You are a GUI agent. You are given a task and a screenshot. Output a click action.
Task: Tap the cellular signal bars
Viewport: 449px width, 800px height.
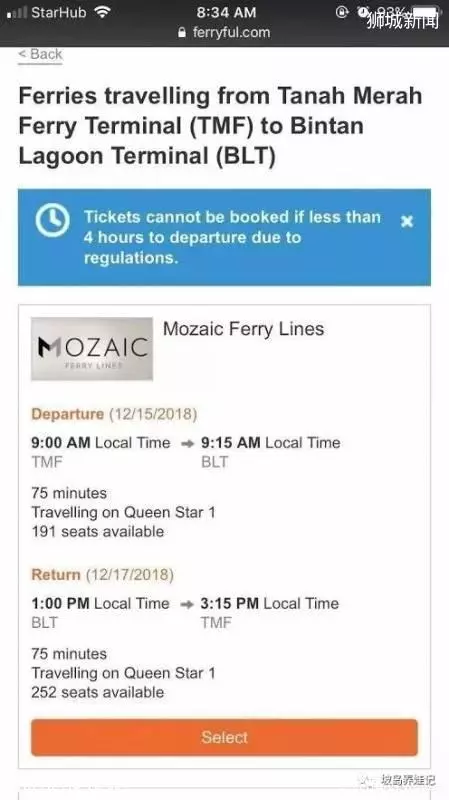point(17,12)
